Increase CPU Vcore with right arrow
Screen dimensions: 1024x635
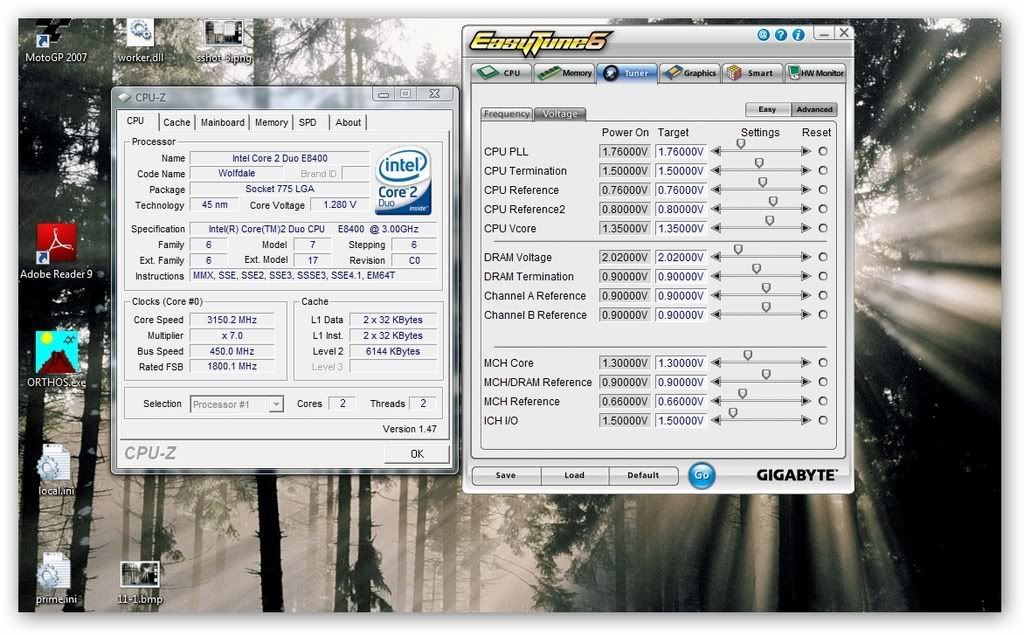tap(806, 228)
